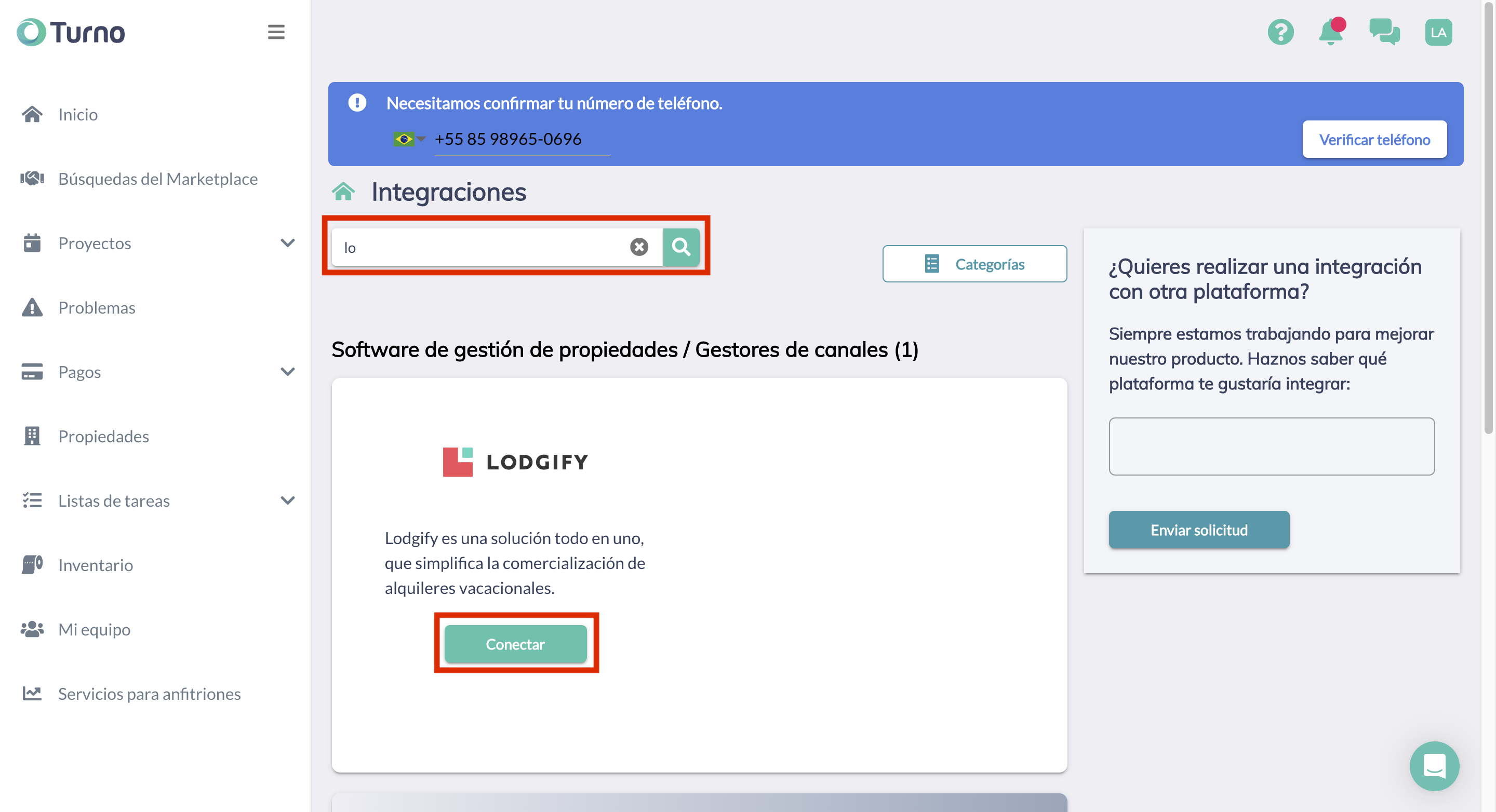1496x812 pixels.
Task: Open the Propiedades section
Action: pos(103,436)
